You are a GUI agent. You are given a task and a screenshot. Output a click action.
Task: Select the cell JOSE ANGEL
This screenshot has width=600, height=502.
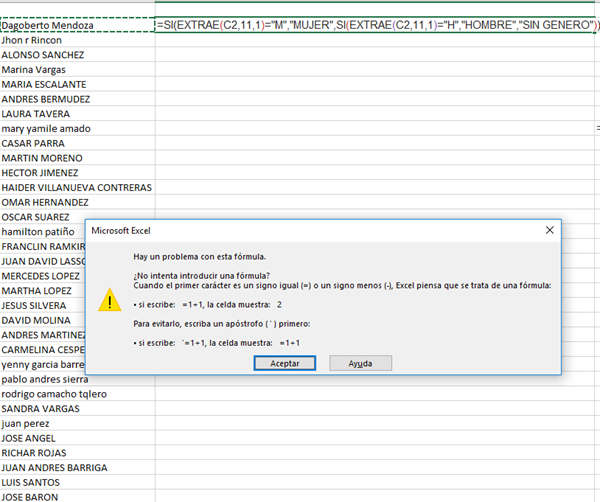[x=78, y=438]
